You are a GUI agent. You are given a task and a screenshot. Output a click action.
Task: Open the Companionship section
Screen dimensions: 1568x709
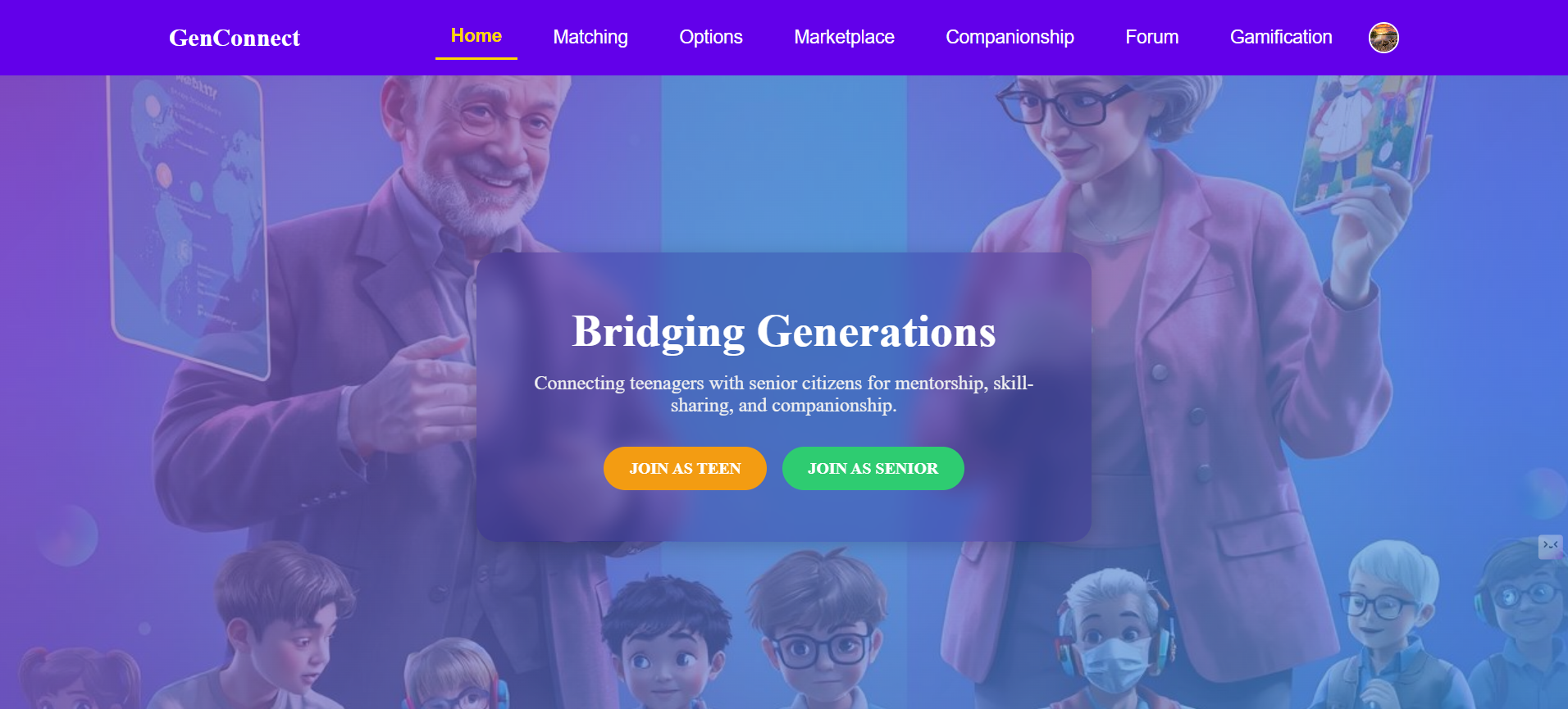pyautogui.click(x=1010, y=37)
